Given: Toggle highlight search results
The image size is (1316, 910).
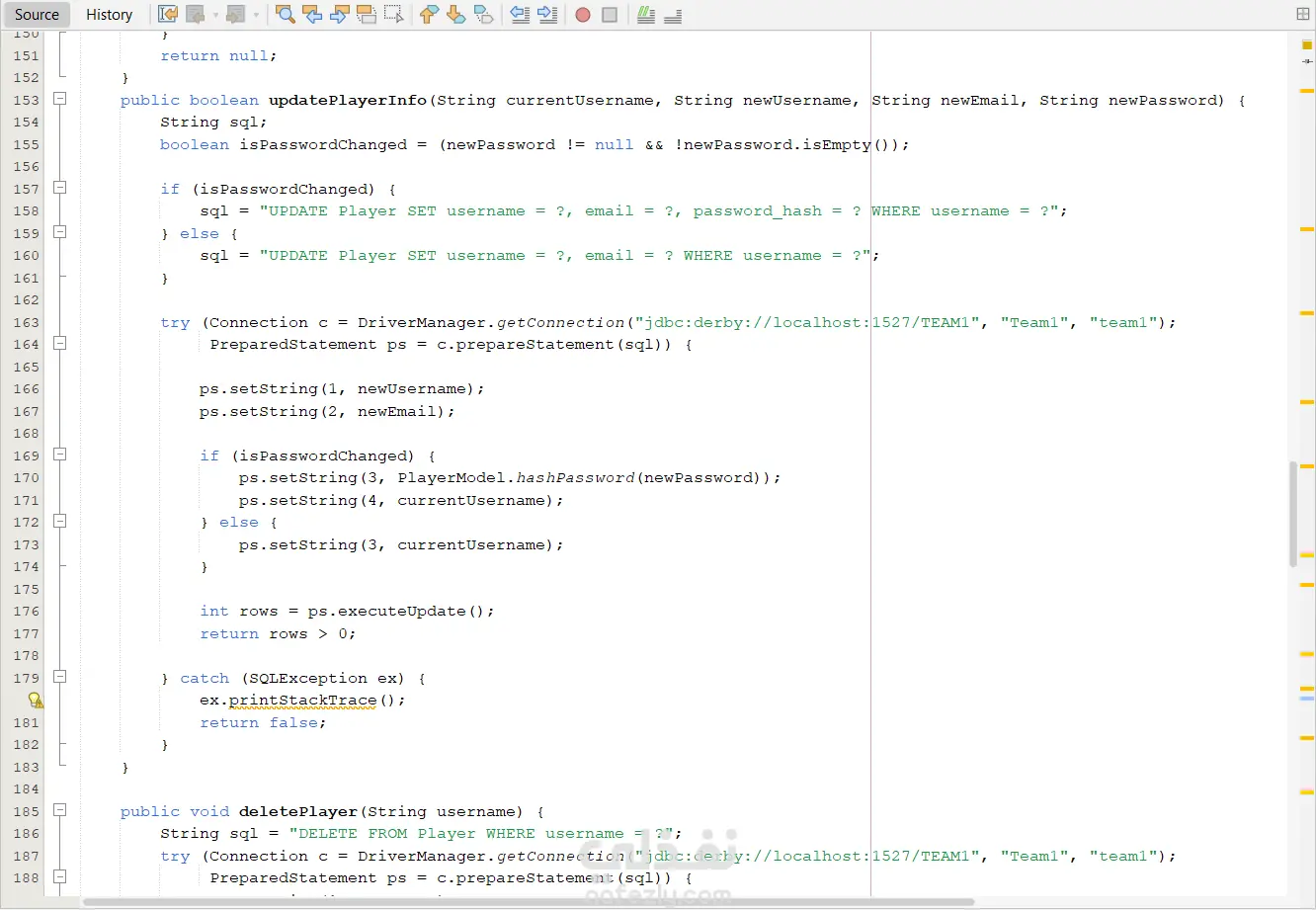Looking at the screenshot, I should 367,15.
